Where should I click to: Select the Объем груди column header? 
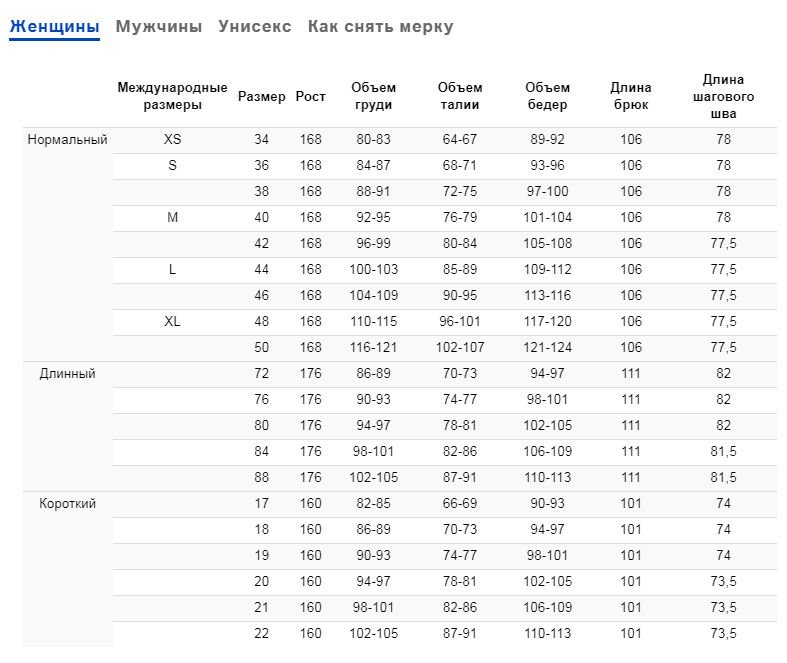374,96
